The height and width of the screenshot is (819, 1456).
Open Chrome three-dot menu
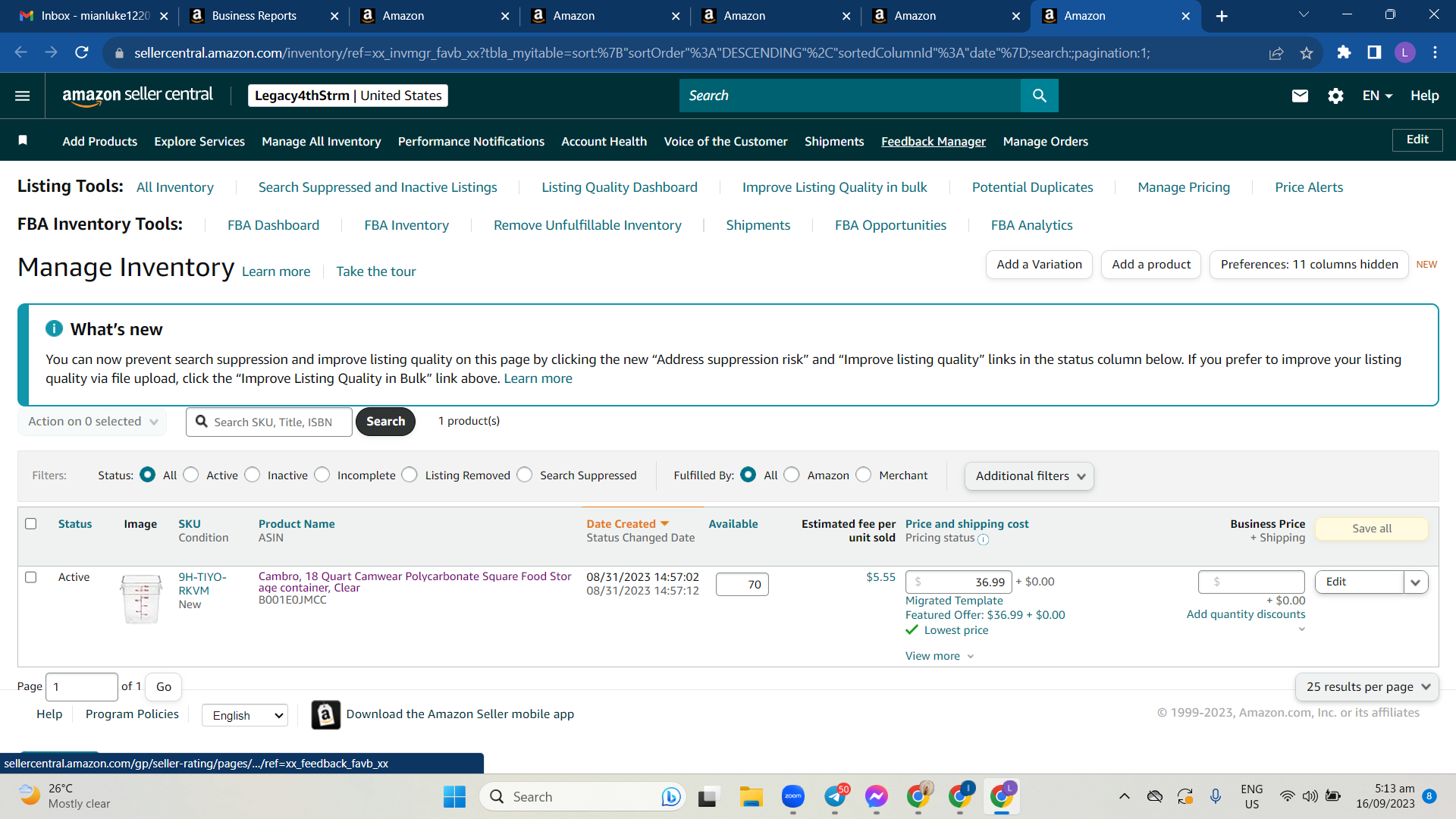(1435, 52)
